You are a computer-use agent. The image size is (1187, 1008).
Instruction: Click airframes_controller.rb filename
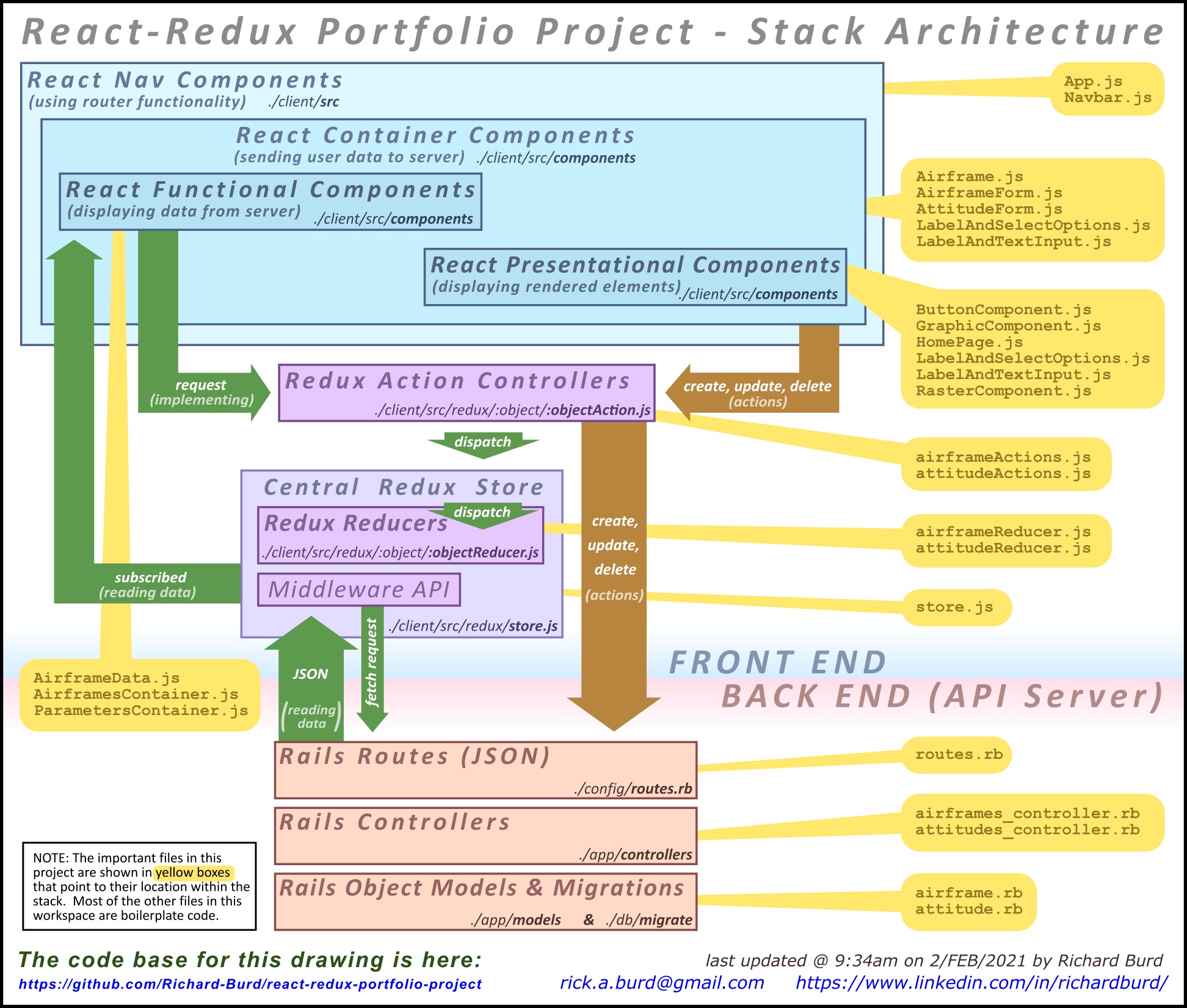(1028, 814)
